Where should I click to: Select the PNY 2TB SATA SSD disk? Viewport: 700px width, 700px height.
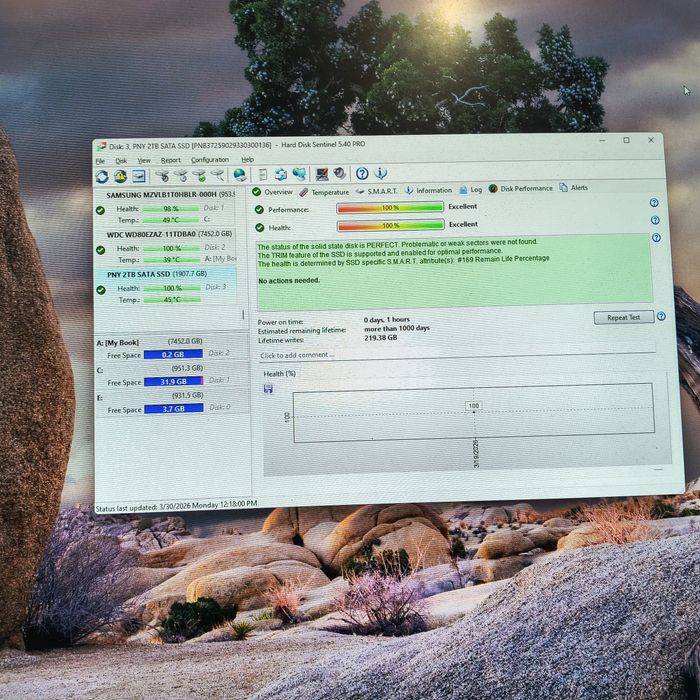click(x=166, y=287)
